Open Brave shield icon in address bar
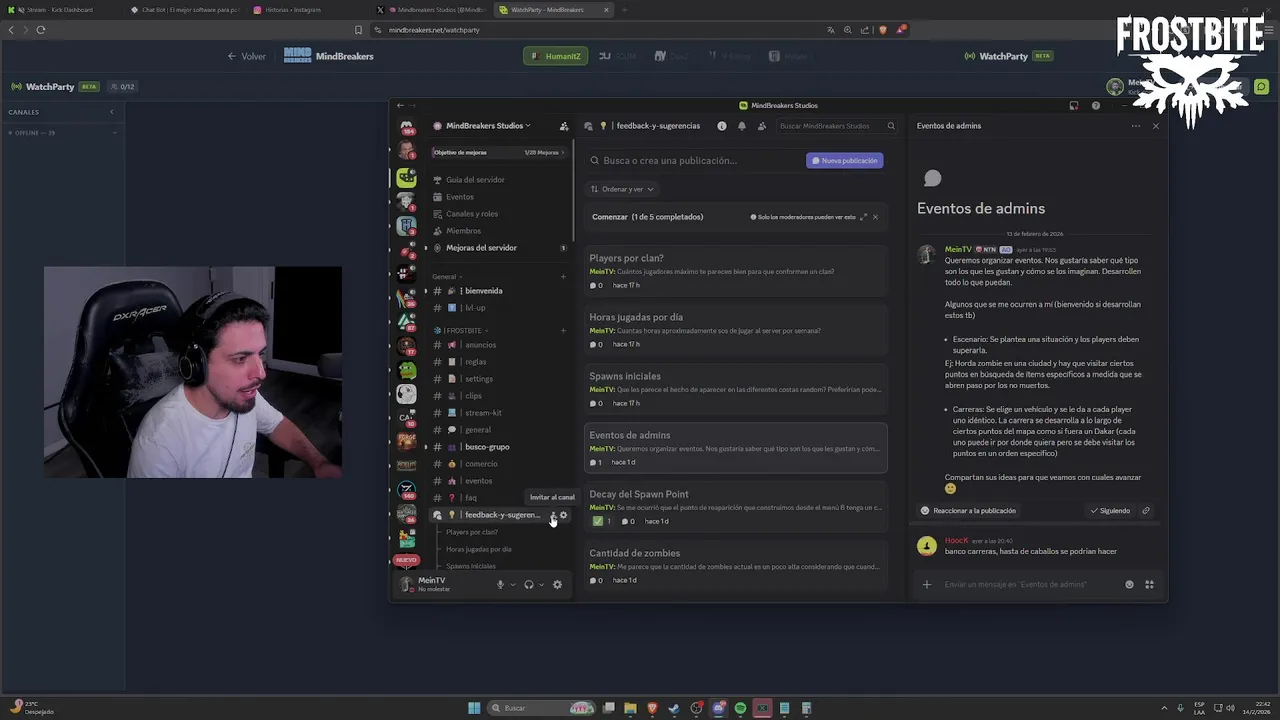 coord(882,30)
